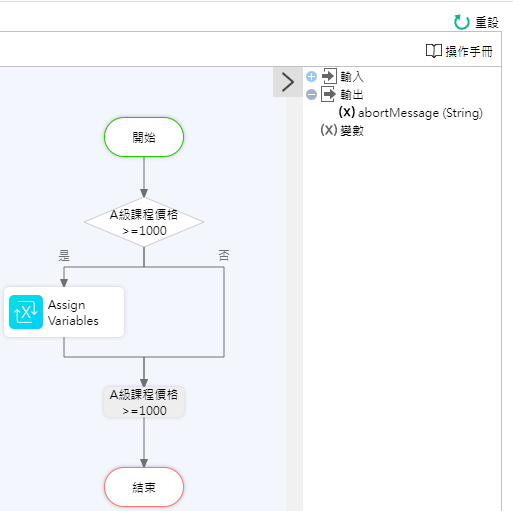
Task: Select the 開始 start node
Action: pyautogui.click(x=144, y=137)
